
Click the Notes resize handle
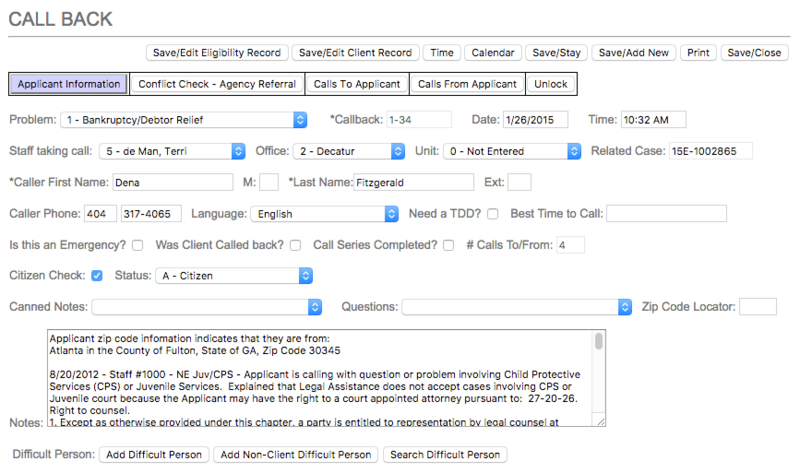click(601, 421)
